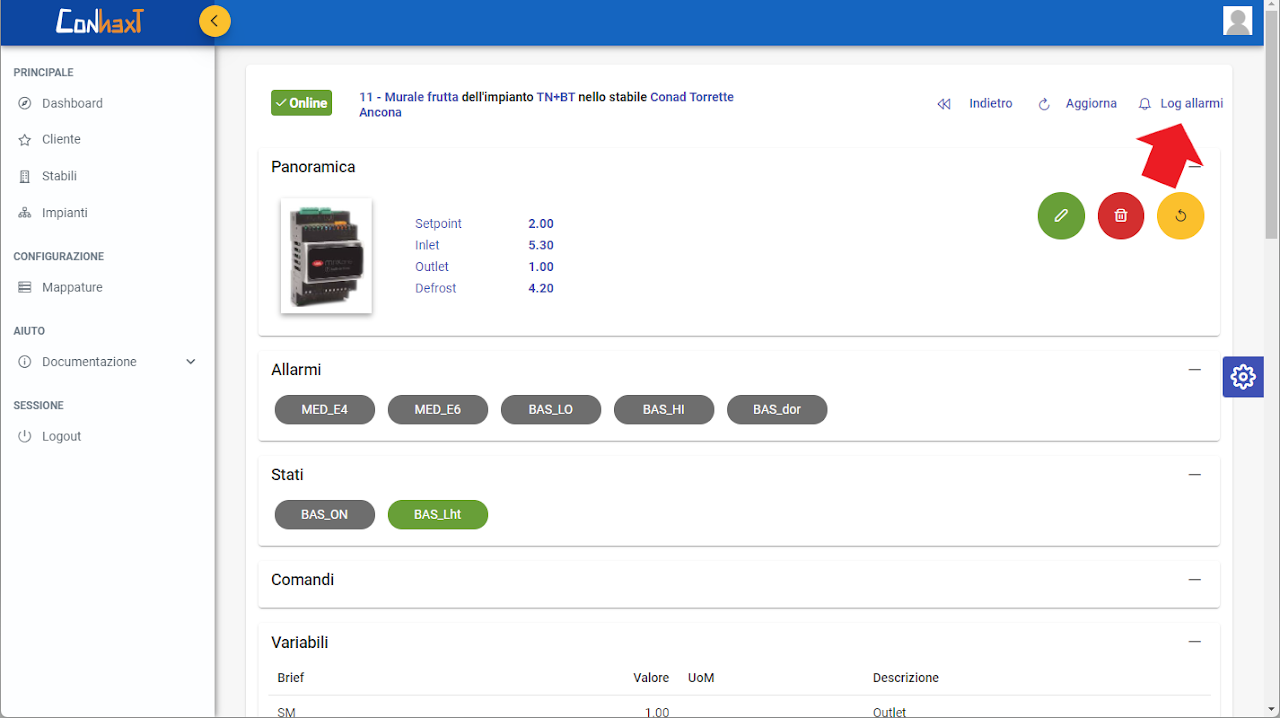The image size is (1280, 718).
Task: Go to Mappature in the sidebar
Action: [x=72, y=288]
